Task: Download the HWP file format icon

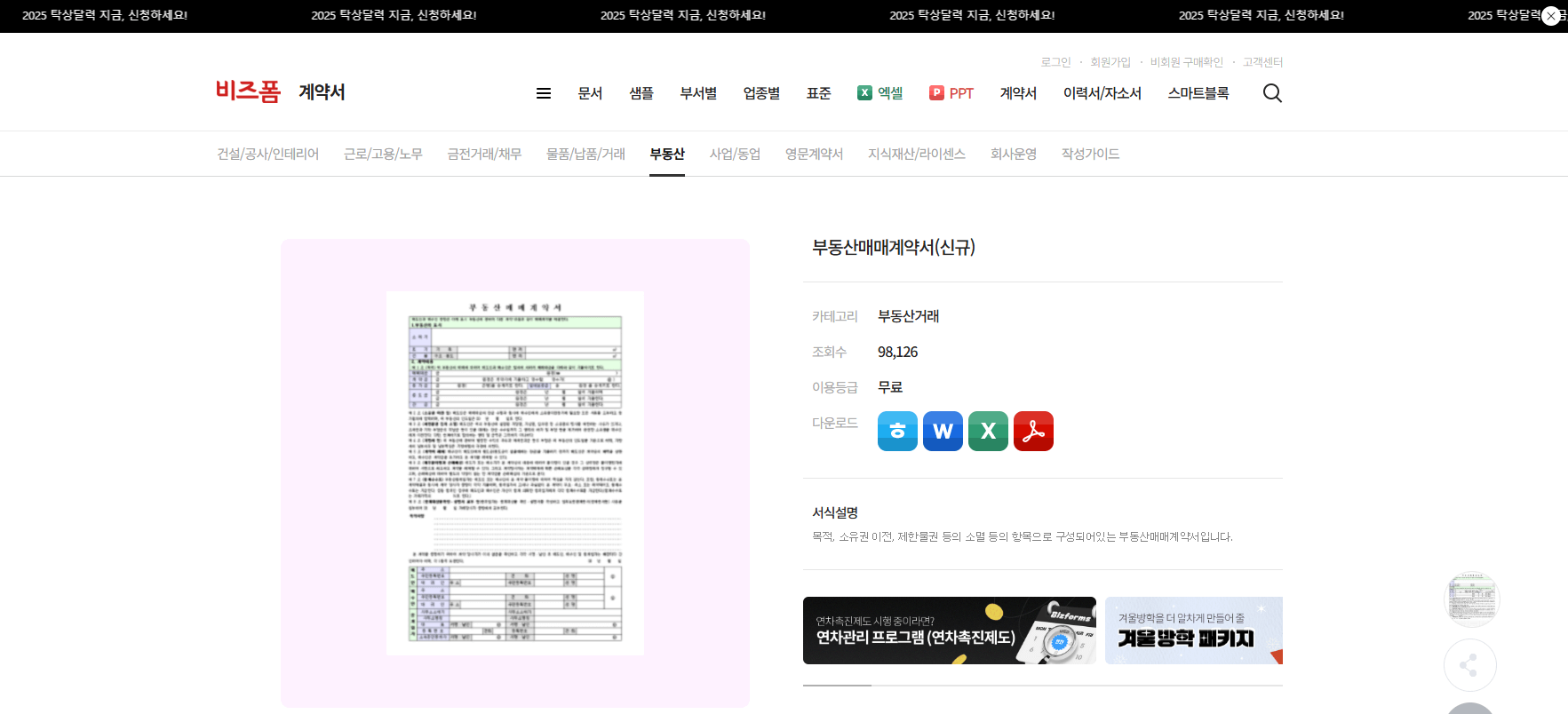Action: click(x=897, y=431)
